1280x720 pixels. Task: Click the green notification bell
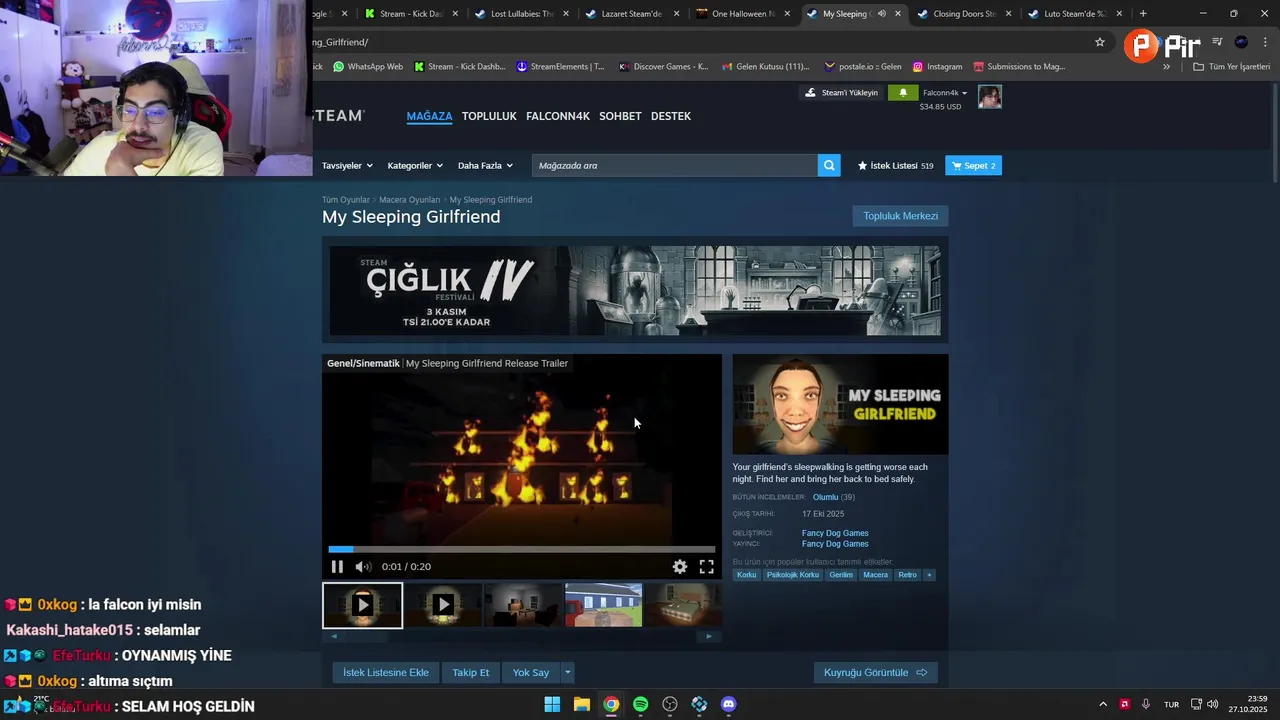903,93
